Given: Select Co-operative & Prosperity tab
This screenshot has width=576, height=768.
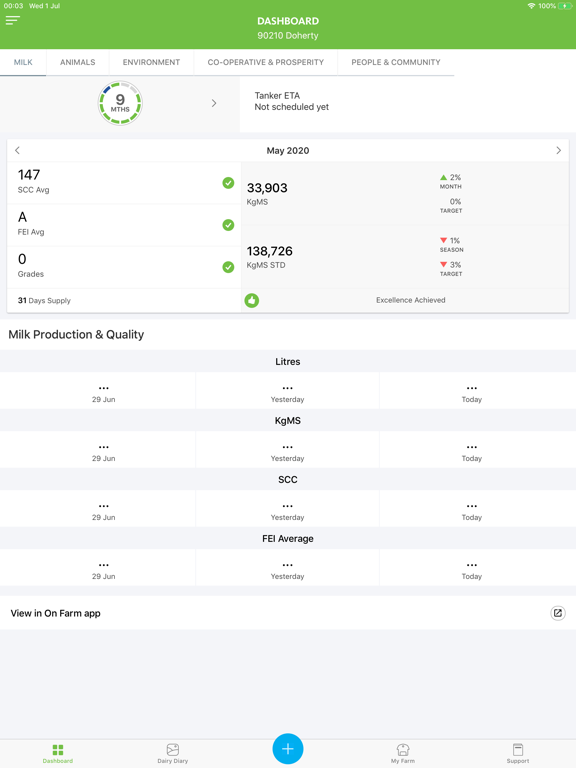Looking at the screenshot, I should coord(265,62).
